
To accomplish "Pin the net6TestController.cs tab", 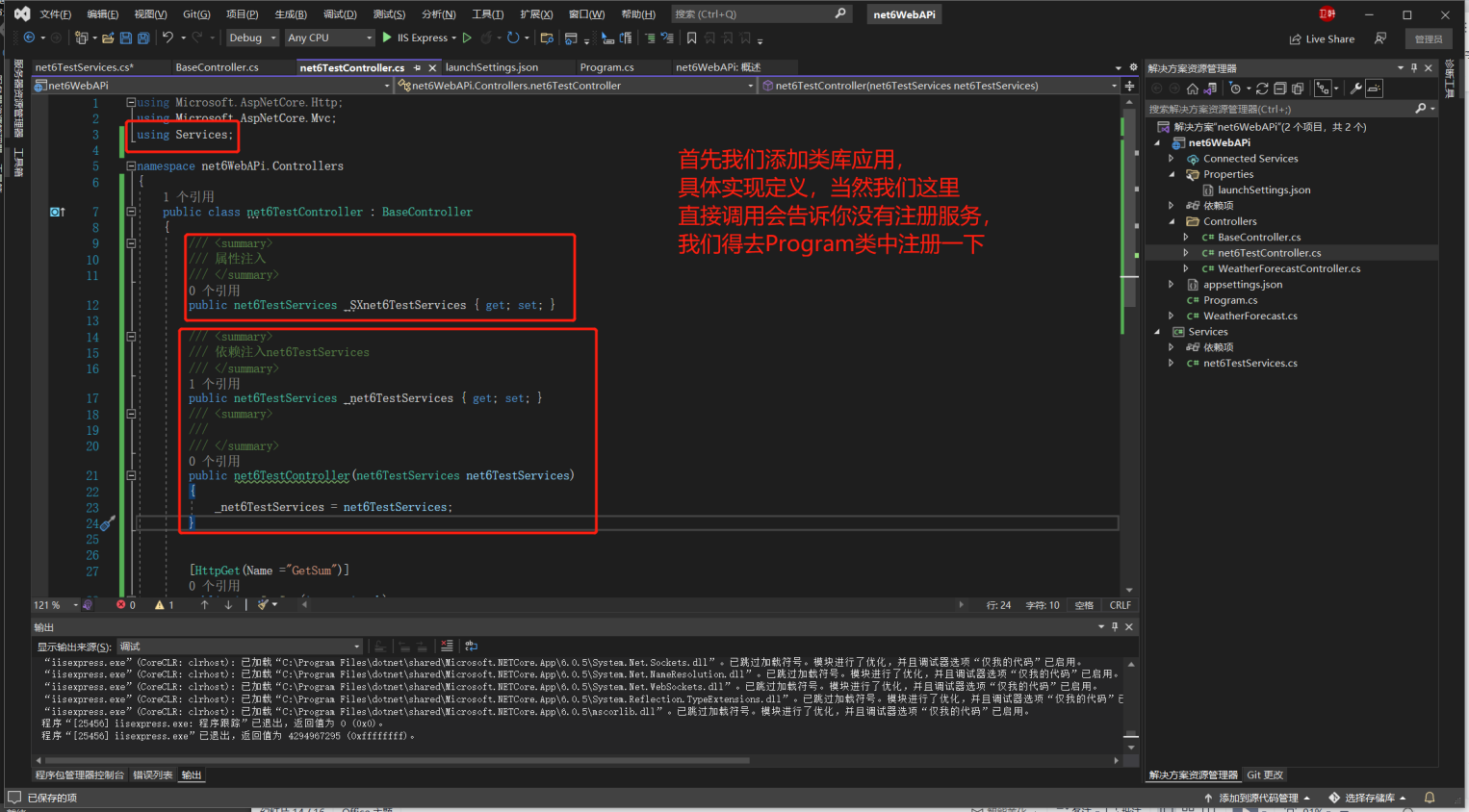I will [417, 68].
